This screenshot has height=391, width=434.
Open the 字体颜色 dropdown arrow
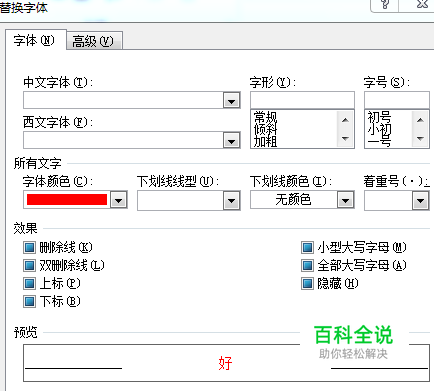[x=119, y=200]
